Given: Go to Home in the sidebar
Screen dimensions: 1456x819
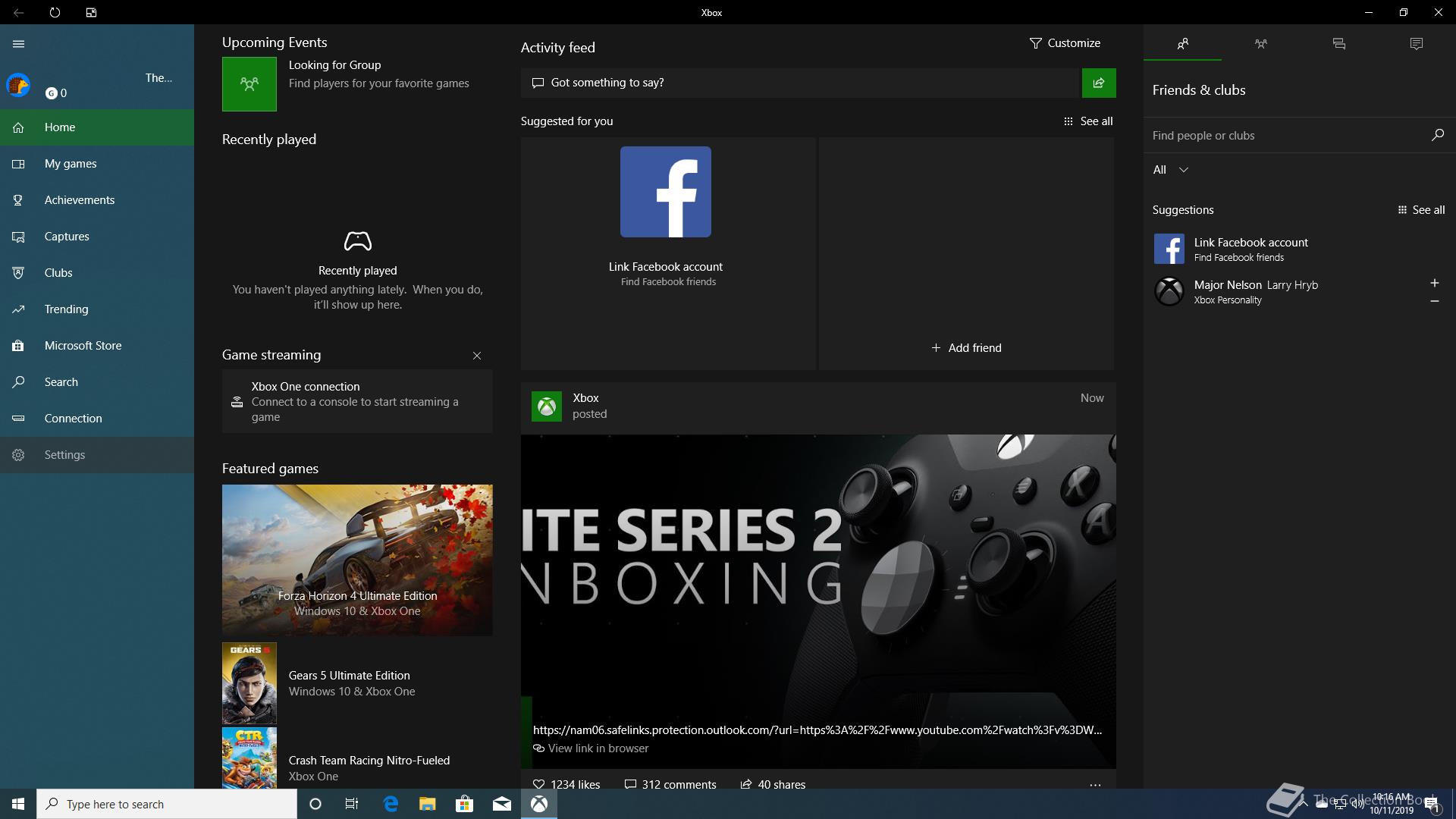Looking at the screenshot, I should pyautogui.click(x=97, y=127).
